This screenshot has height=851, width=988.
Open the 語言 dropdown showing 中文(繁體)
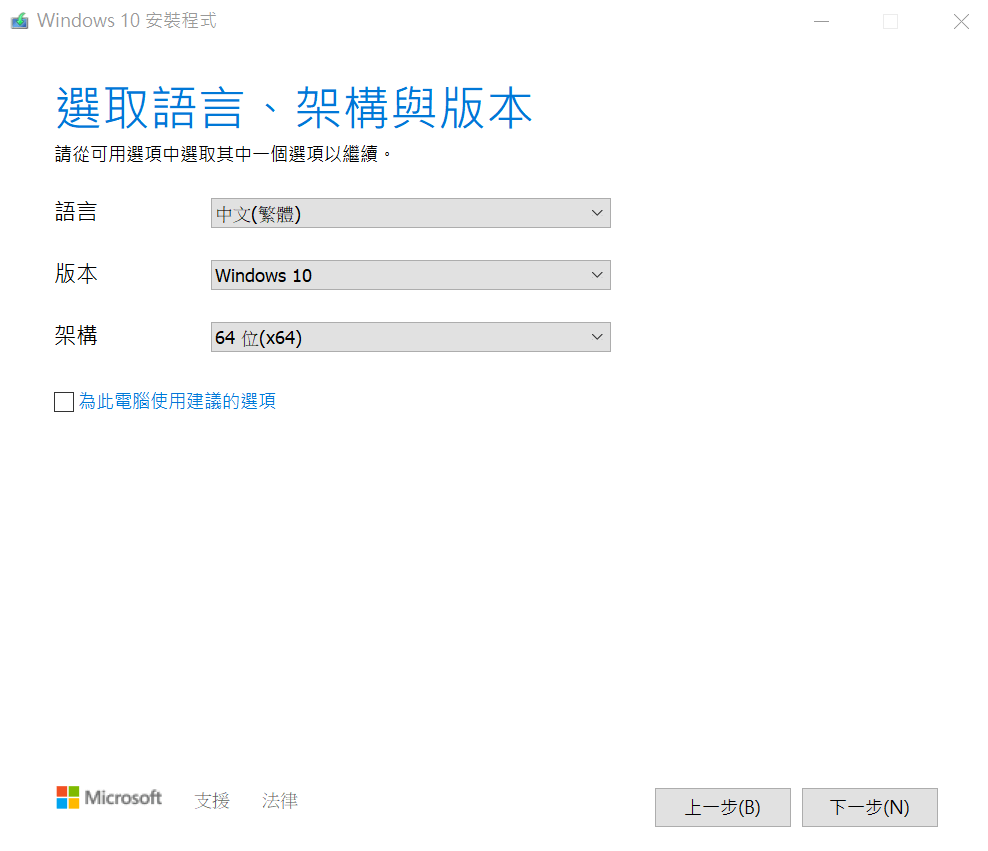coord(410,213)
